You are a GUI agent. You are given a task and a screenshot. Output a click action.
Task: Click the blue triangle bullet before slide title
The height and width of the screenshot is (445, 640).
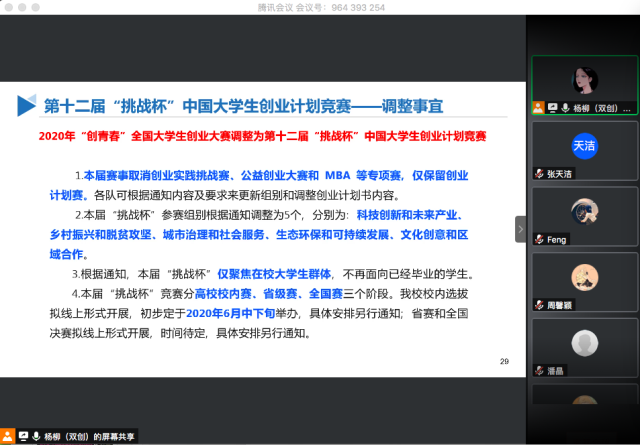26,105
